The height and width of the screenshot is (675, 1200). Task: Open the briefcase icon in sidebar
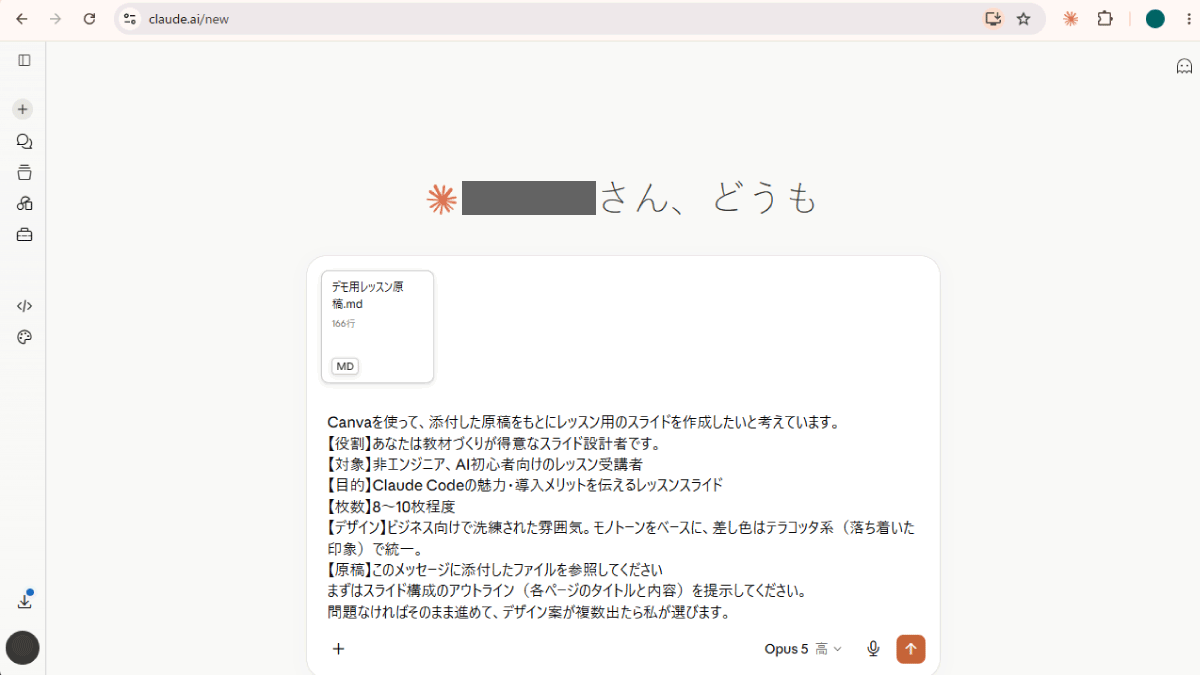pos(24,235)
